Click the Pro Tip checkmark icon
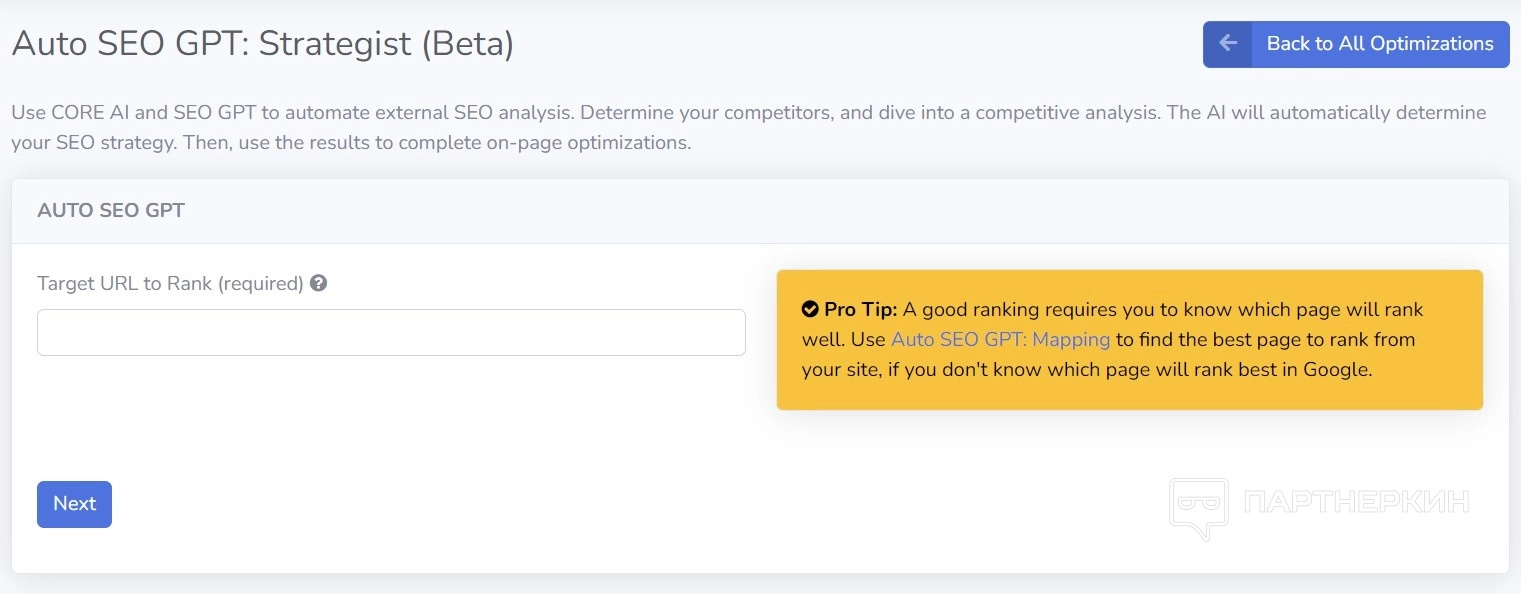This screenshot has width=1521, height=594. click(x=810, y=310)
